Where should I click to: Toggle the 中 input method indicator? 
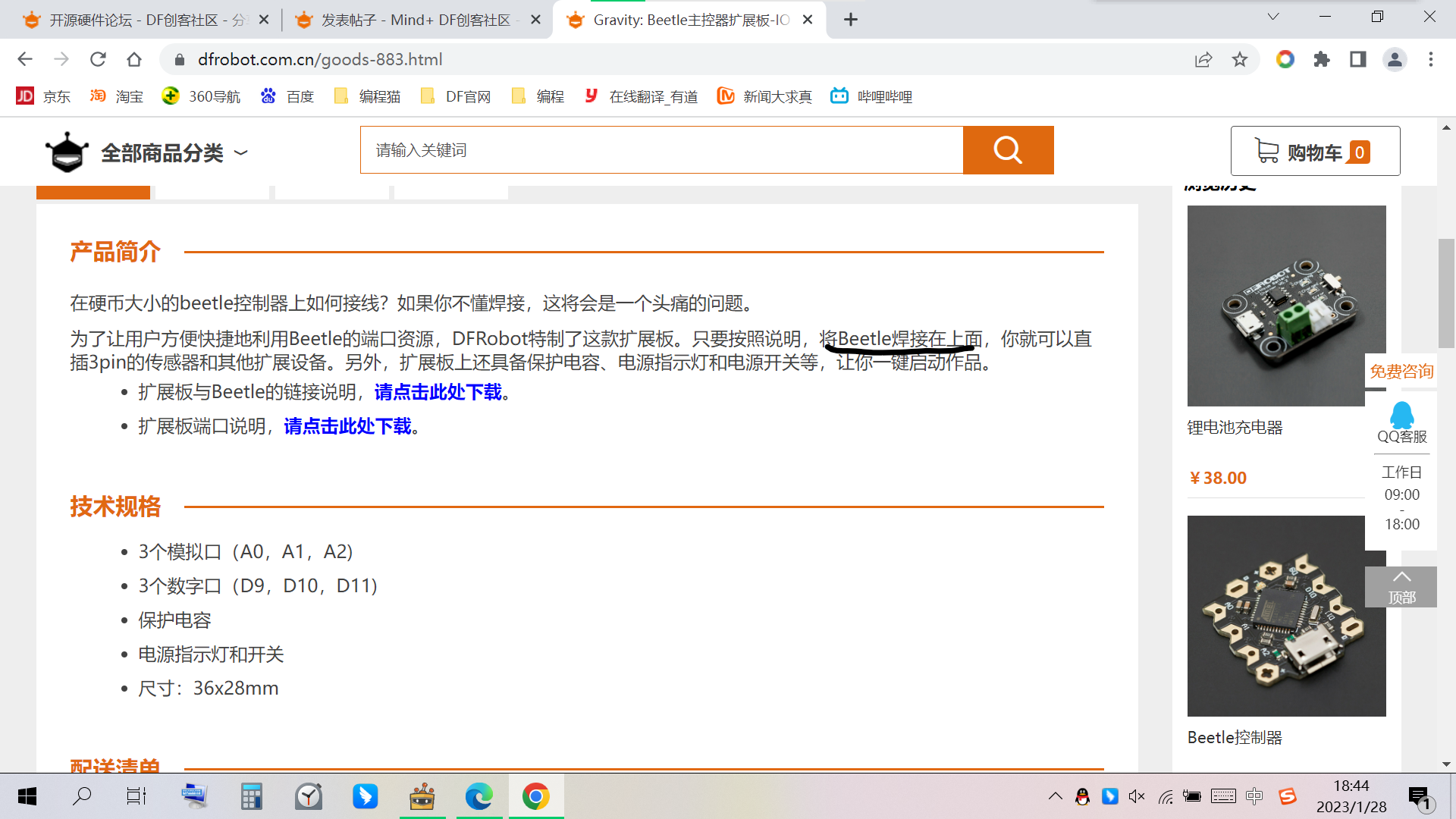tap(1254, 796)
